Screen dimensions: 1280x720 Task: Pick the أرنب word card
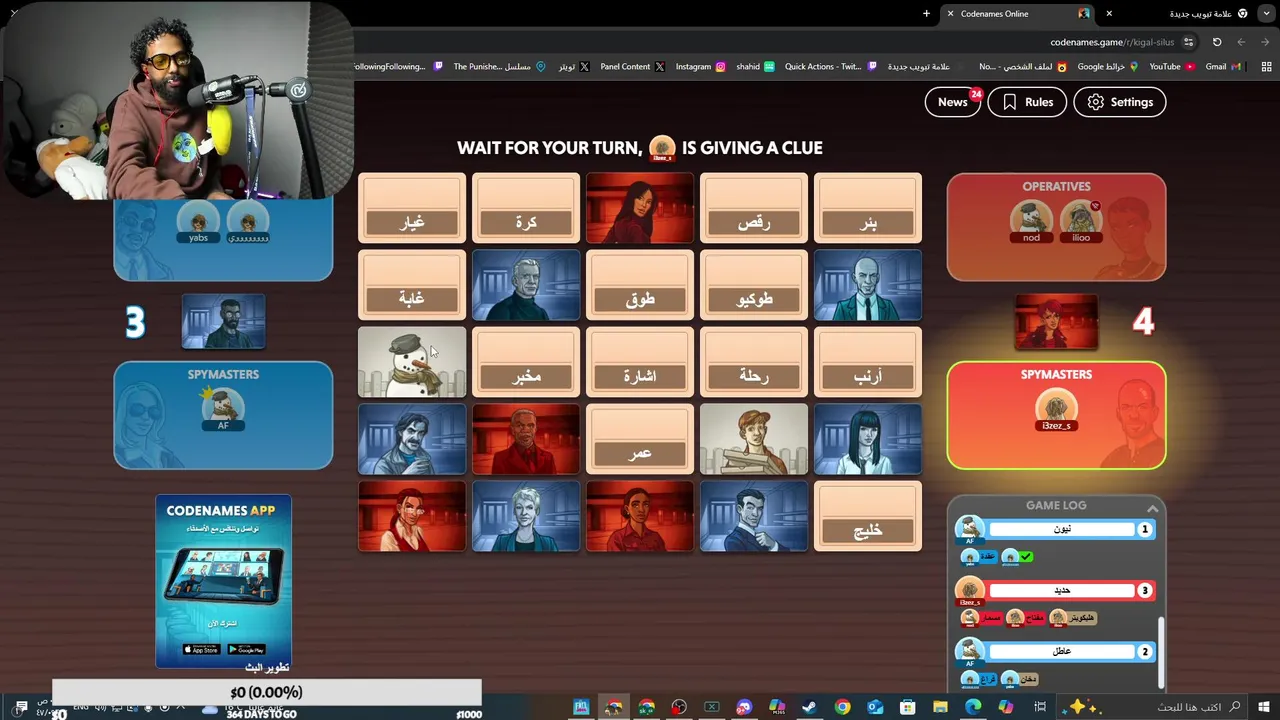coord(868,362)
